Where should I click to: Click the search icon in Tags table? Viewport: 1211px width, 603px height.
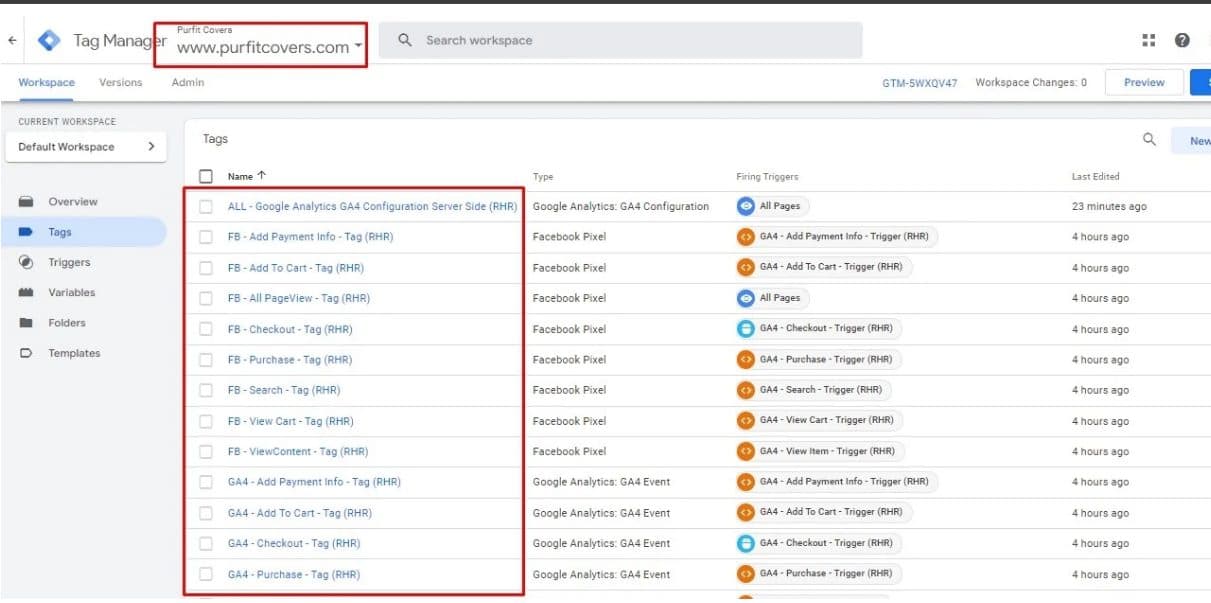point(1150,140)
